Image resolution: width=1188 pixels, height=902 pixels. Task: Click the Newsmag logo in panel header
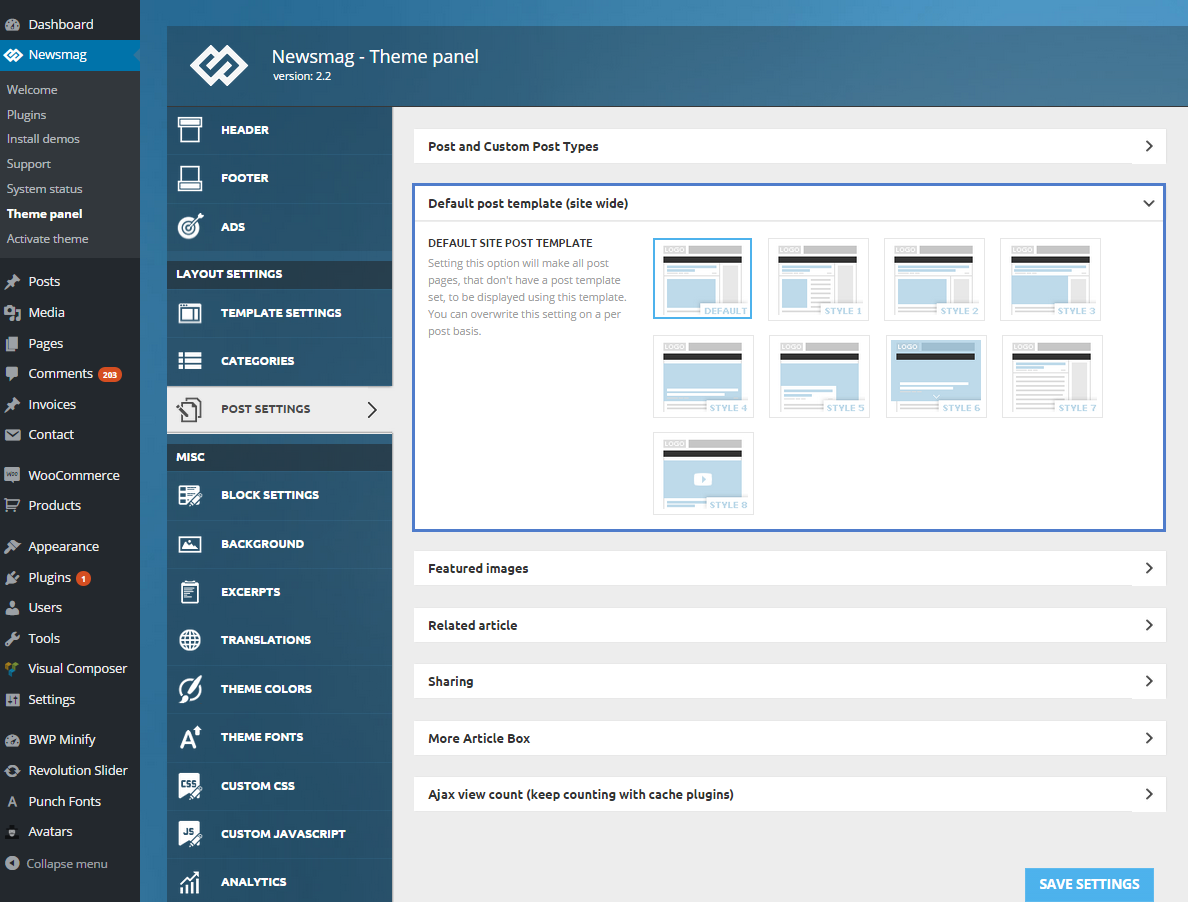point(218,65)
